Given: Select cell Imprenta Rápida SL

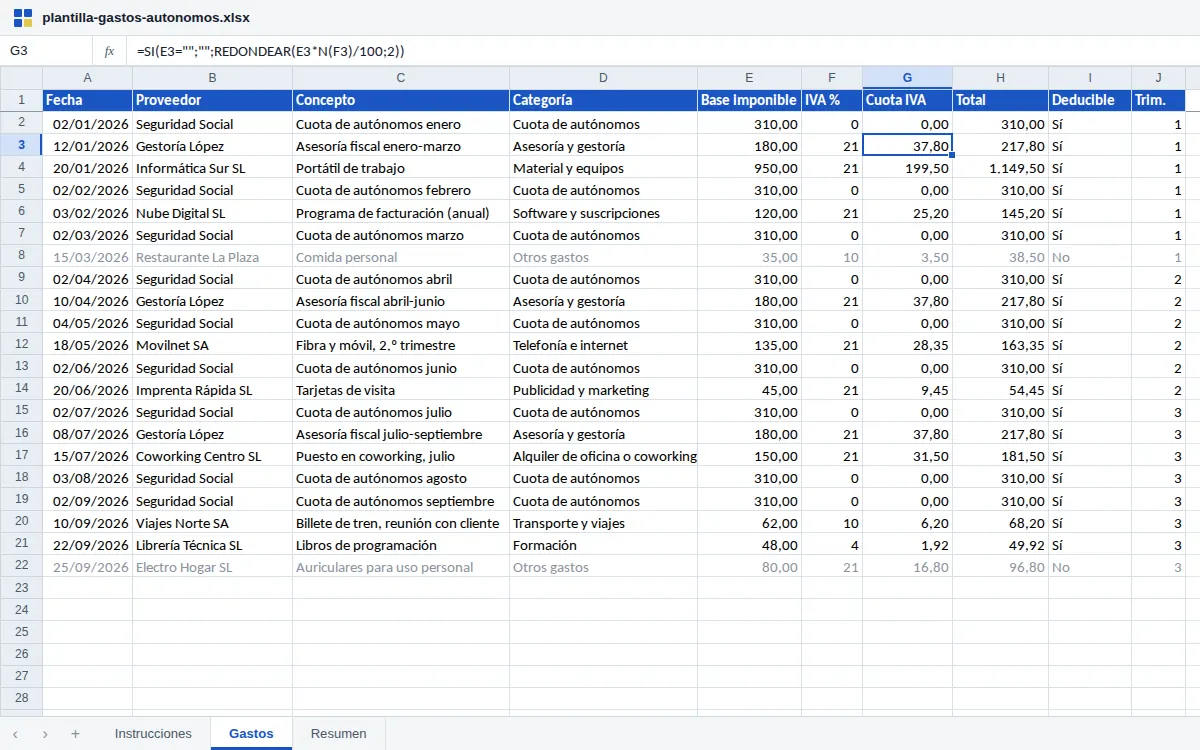Looking at the screenshot, I should point(213,390).
